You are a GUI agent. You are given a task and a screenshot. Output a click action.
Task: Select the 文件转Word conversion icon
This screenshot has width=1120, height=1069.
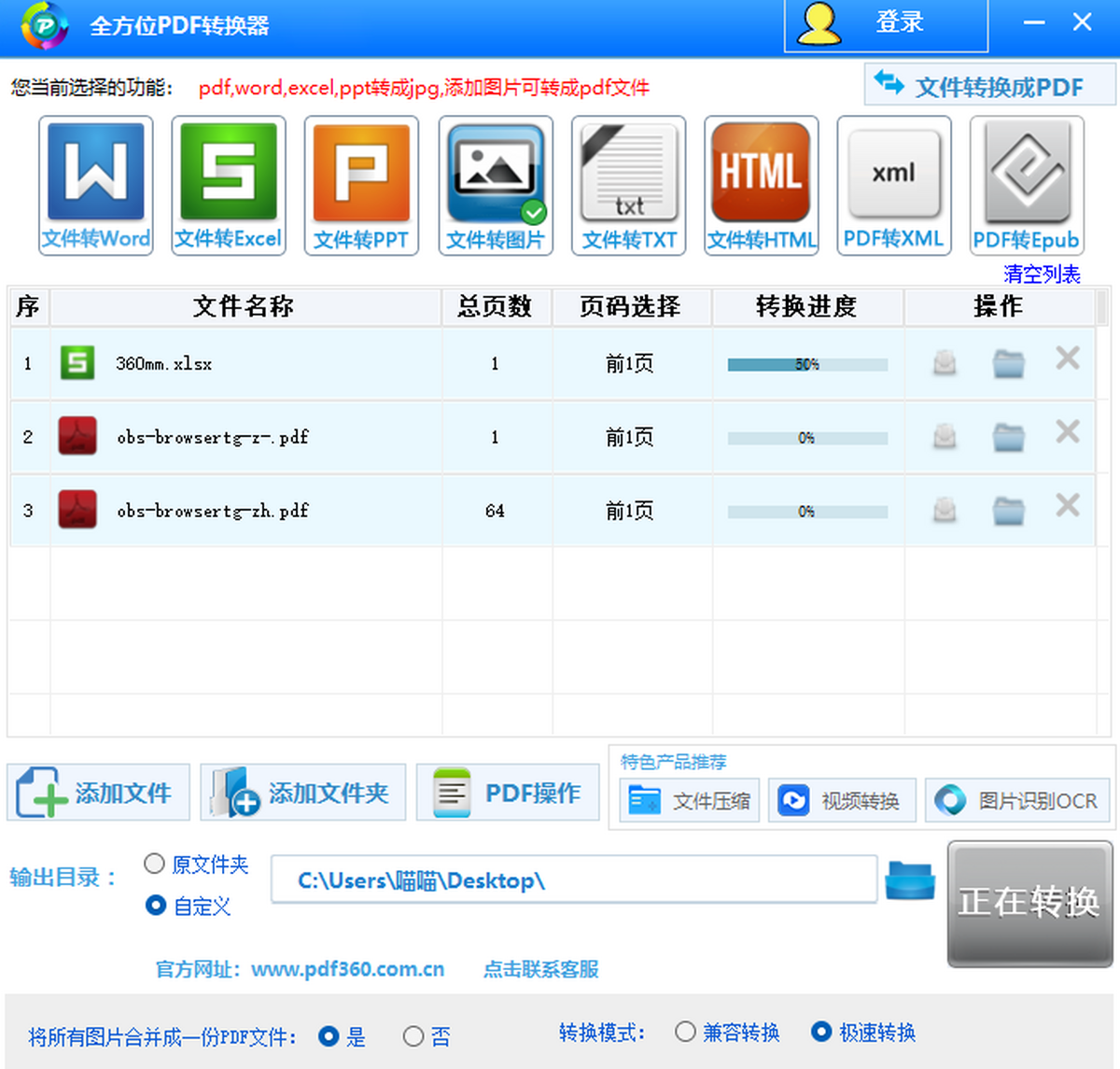point(95,185)
